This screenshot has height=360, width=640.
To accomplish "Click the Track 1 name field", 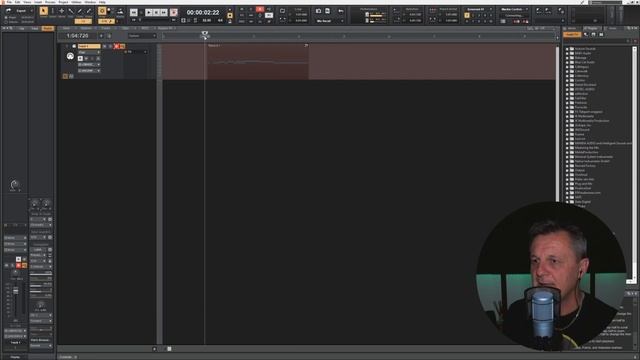I will point(89,46).
